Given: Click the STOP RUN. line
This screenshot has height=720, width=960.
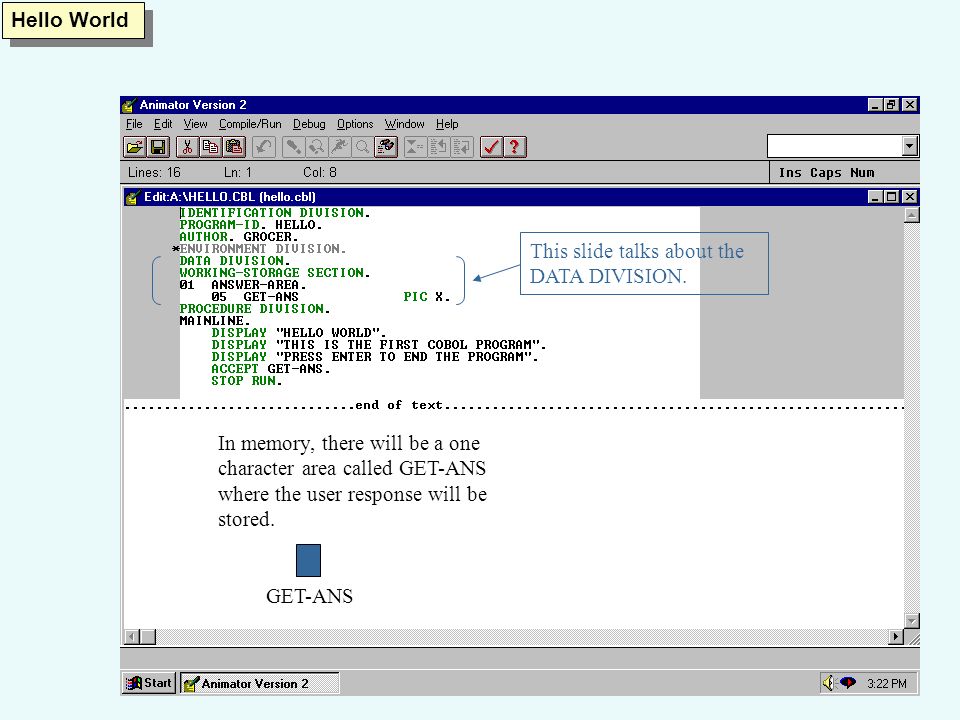Looking at the screenshot, I should 247,381.
